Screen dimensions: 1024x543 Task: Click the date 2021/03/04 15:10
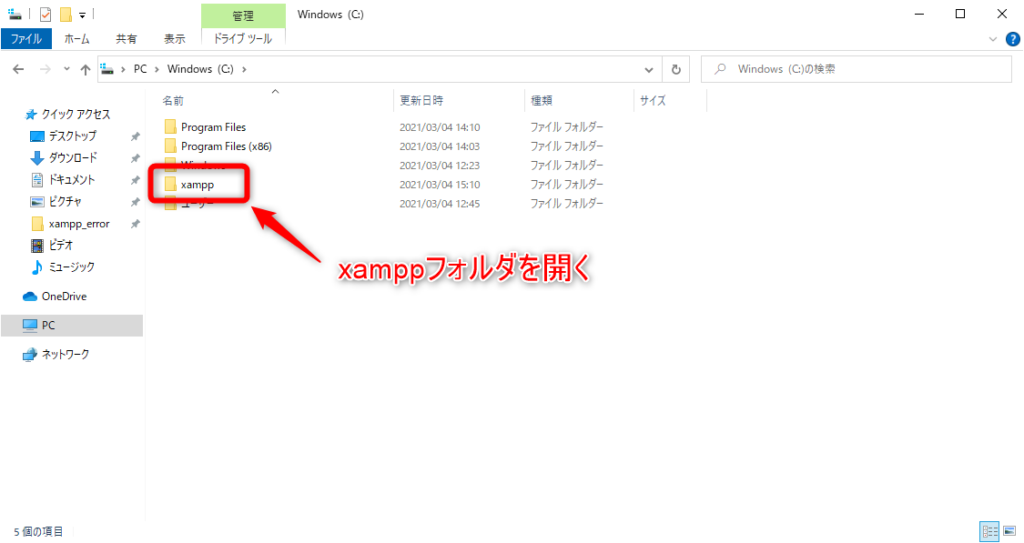coord(440,185)
